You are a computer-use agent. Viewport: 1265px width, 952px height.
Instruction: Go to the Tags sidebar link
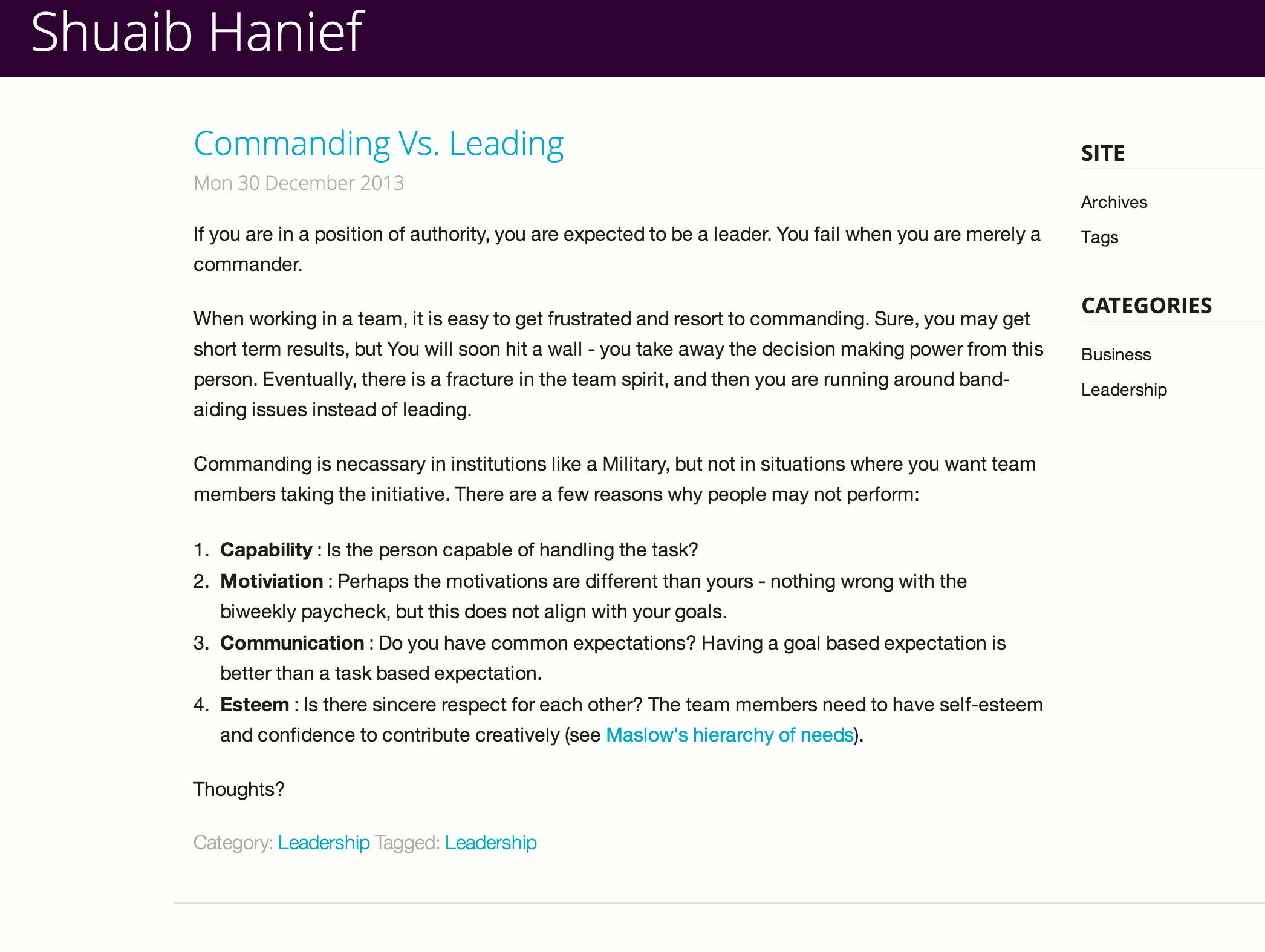[1099, 237]
